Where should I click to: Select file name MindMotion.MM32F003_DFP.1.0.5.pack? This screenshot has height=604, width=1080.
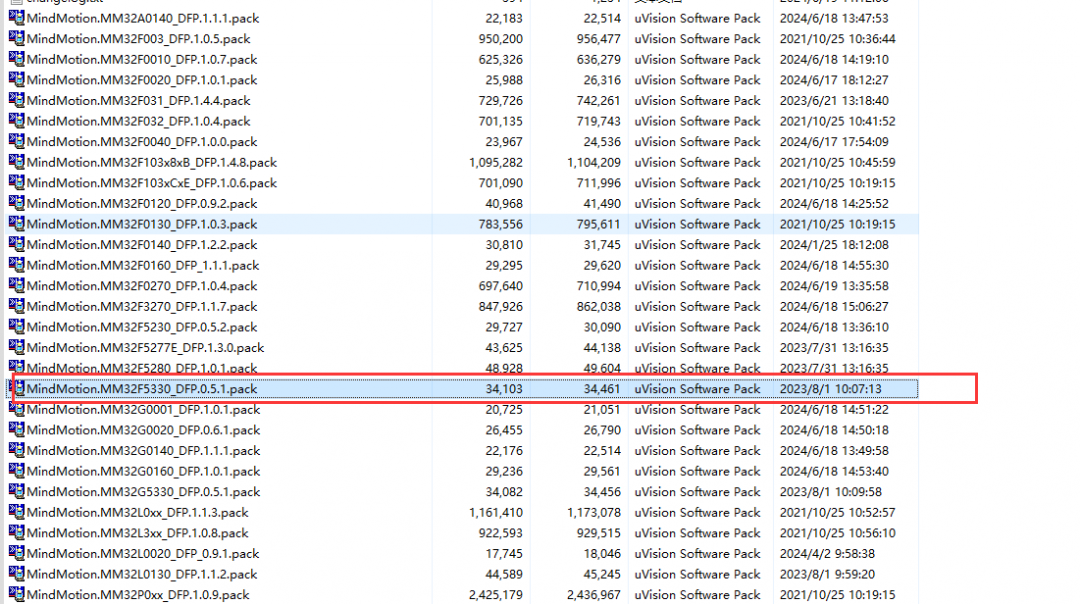138,39
